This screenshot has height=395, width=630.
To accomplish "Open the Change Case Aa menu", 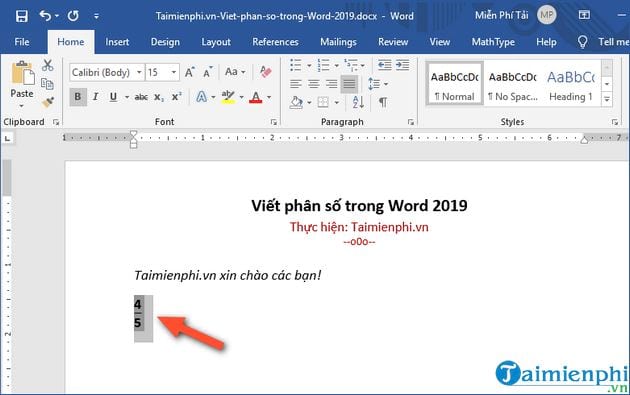I will tap(235, 72).
